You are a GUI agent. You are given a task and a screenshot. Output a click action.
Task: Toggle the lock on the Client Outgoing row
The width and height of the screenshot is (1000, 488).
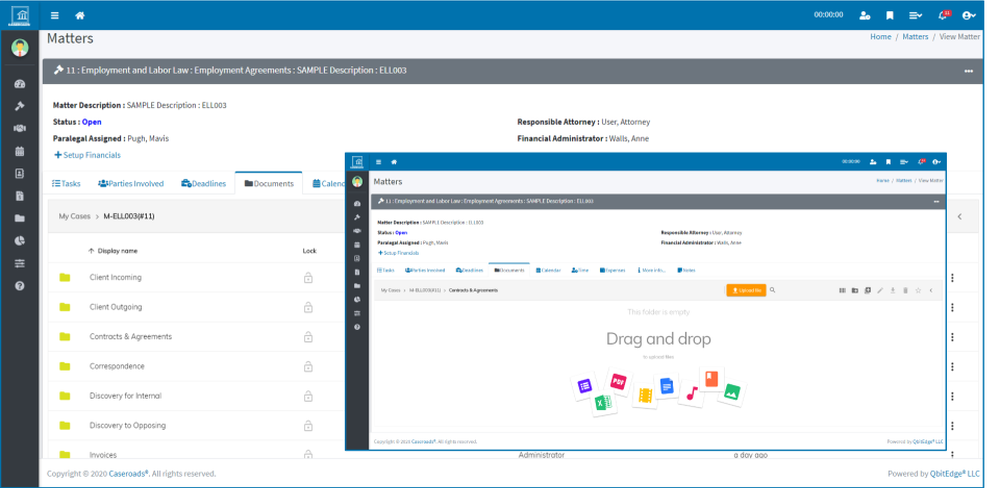point(308,307)
